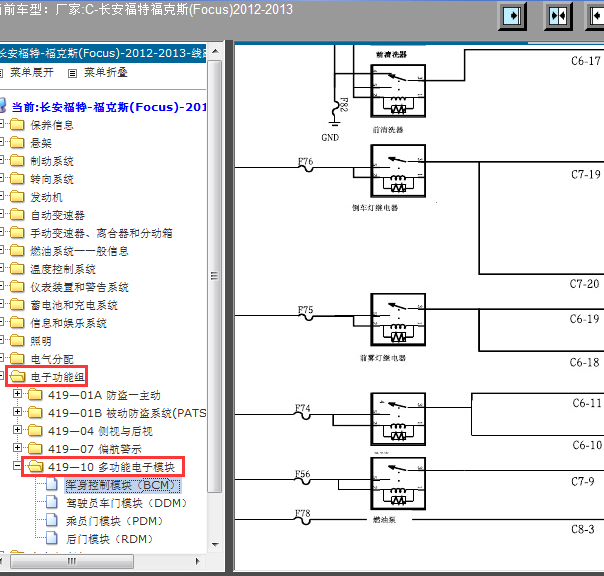
Task: Click the 菜单折叠 menu collapse button
Action: (106, 72)
